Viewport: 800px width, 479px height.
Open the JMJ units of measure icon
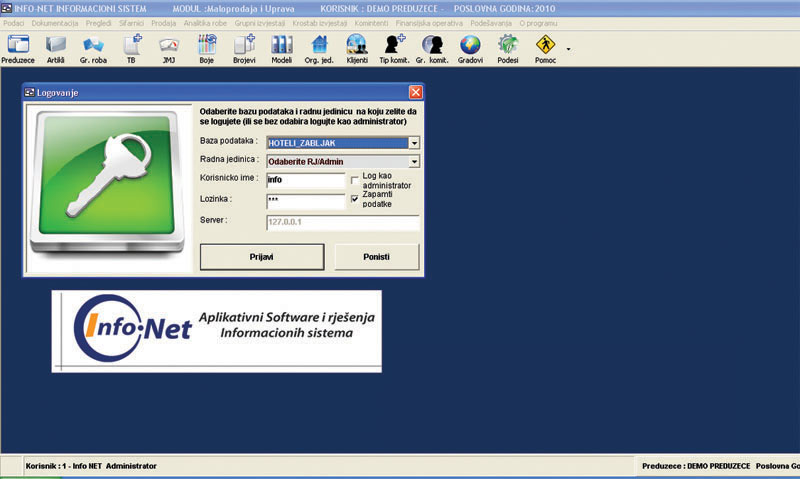point(169,49)
